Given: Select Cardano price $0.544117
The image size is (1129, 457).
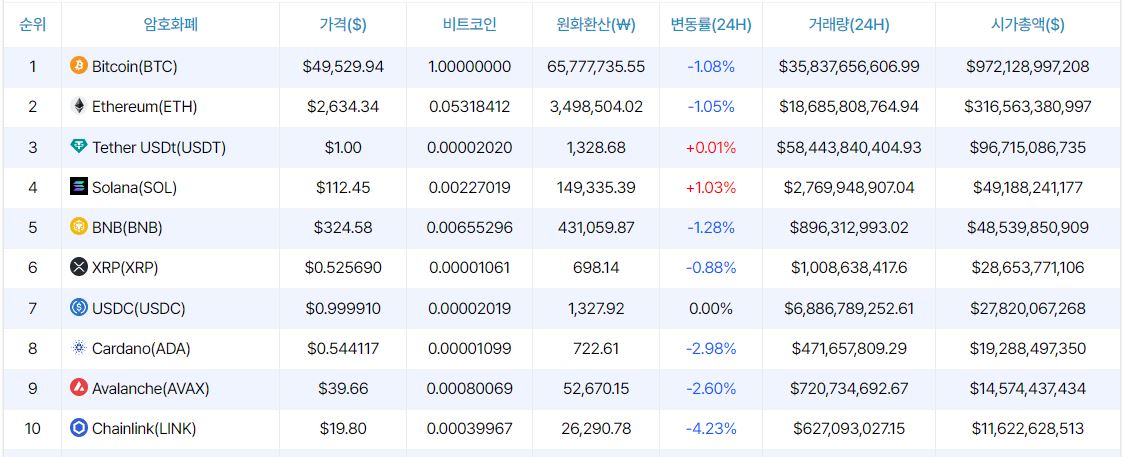Looking at the screenshot, I should click(343, 349).
